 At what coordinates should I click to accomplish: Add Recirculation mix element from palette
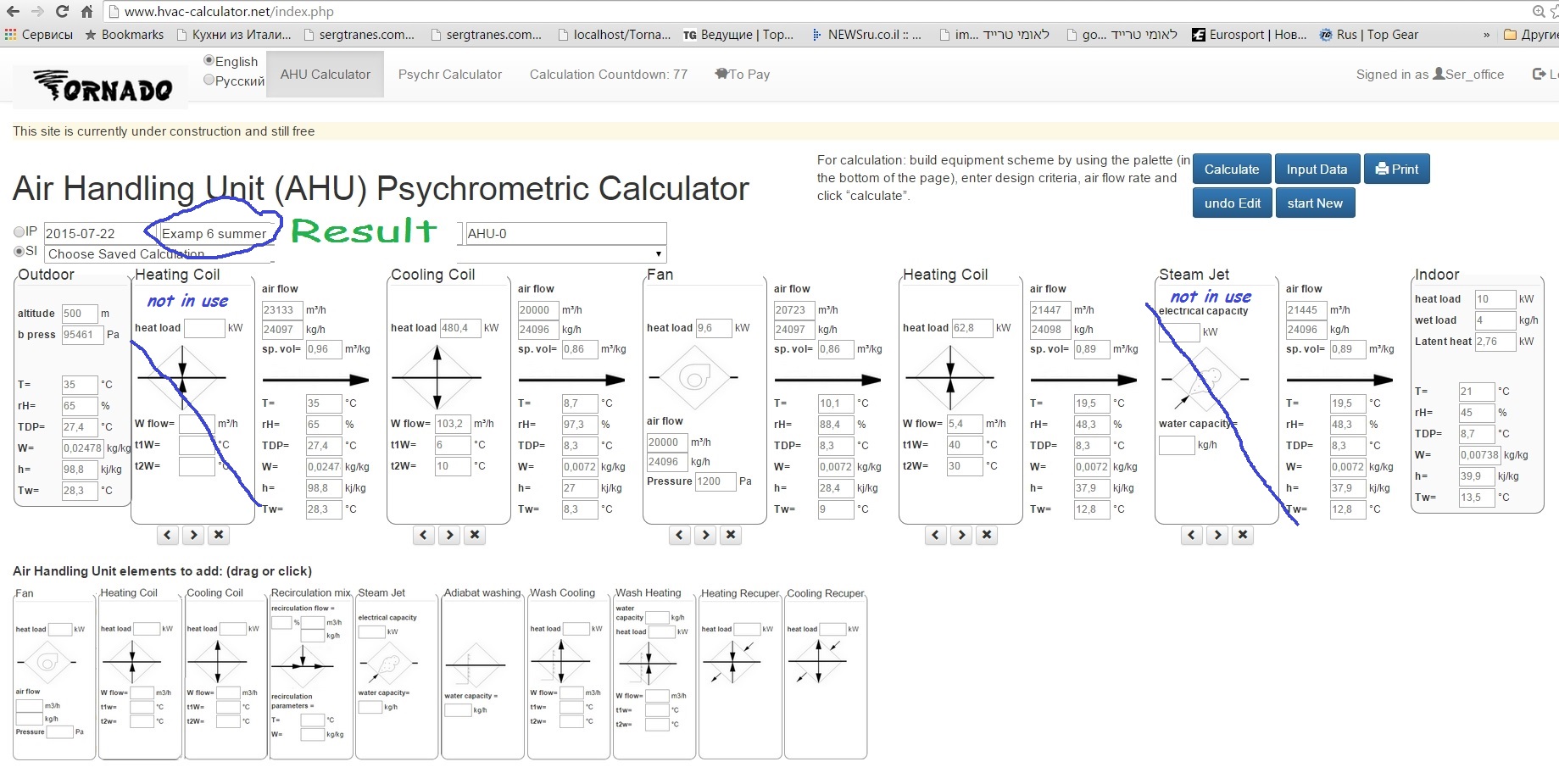(x=311, y=674)
